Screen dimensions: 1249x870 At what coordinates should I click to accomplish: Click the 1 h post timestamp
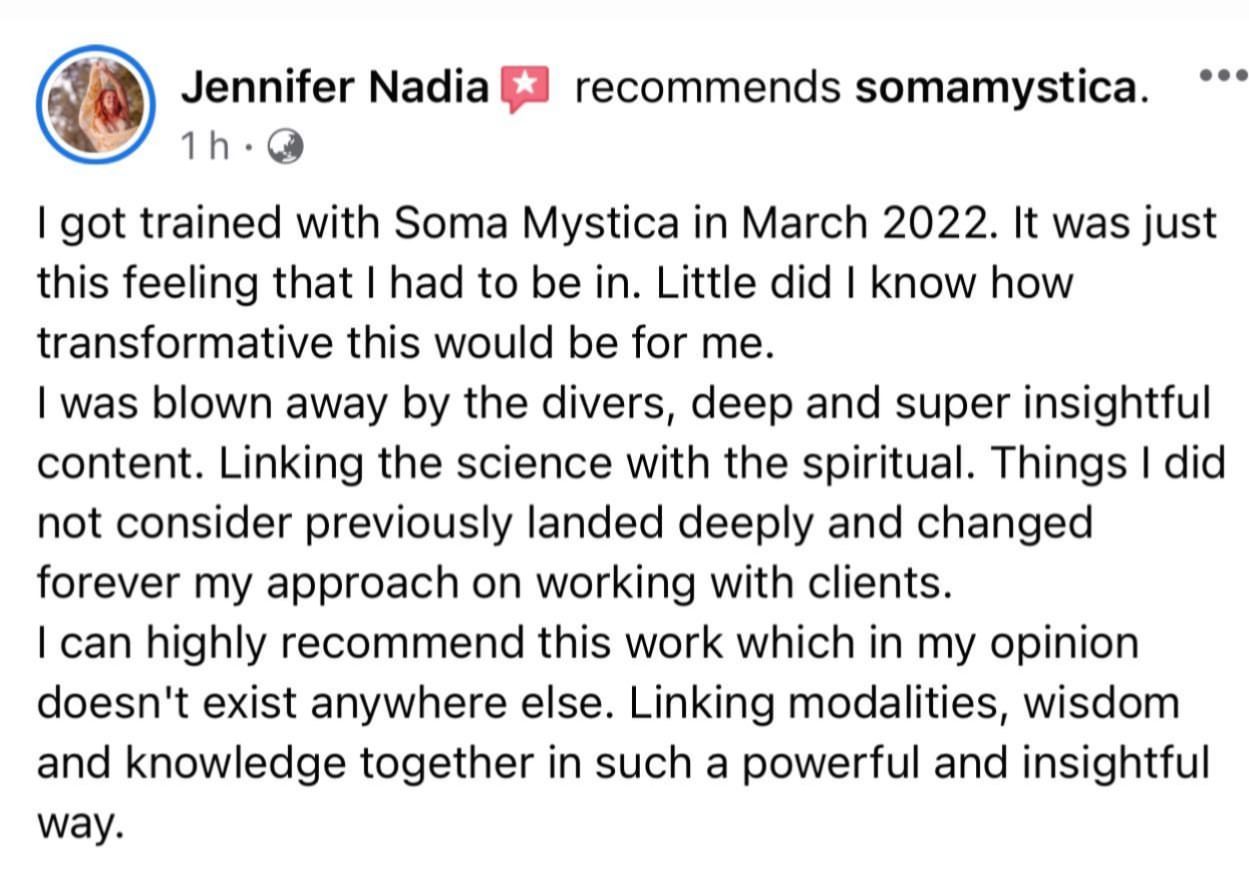pos(204,148)
